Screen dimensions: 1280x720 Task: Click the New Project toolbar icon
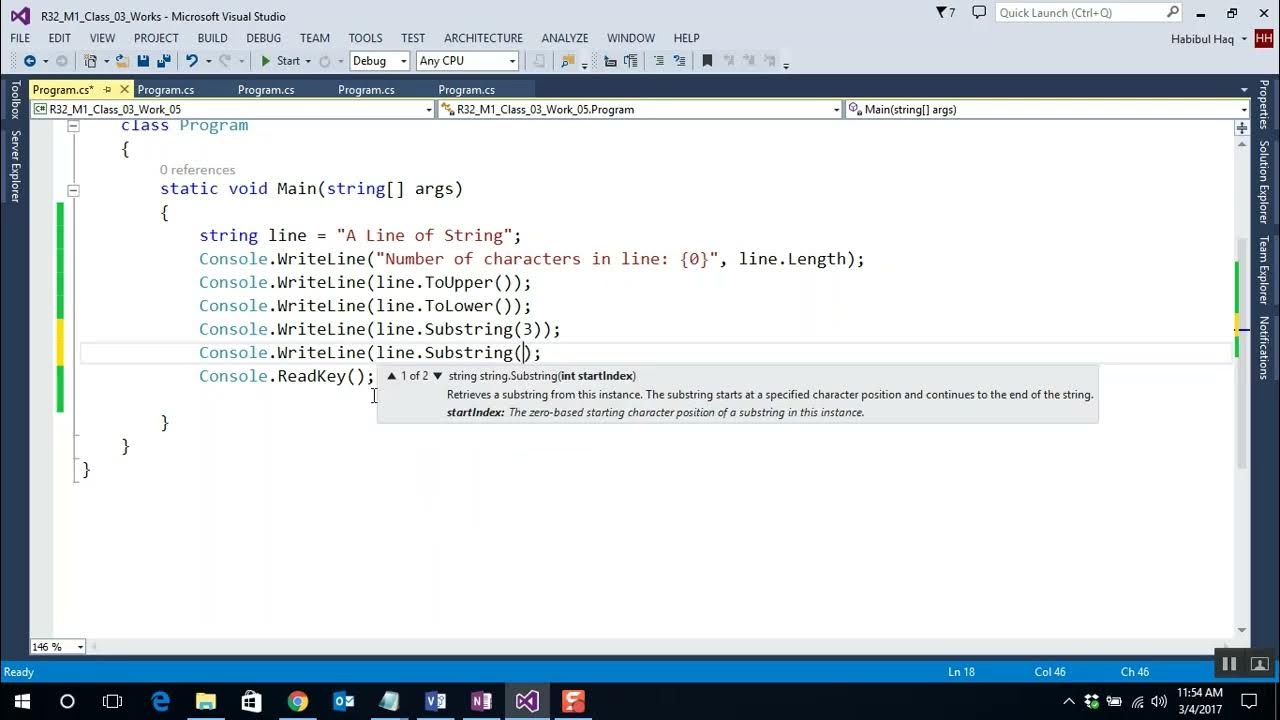click(90, 61)
